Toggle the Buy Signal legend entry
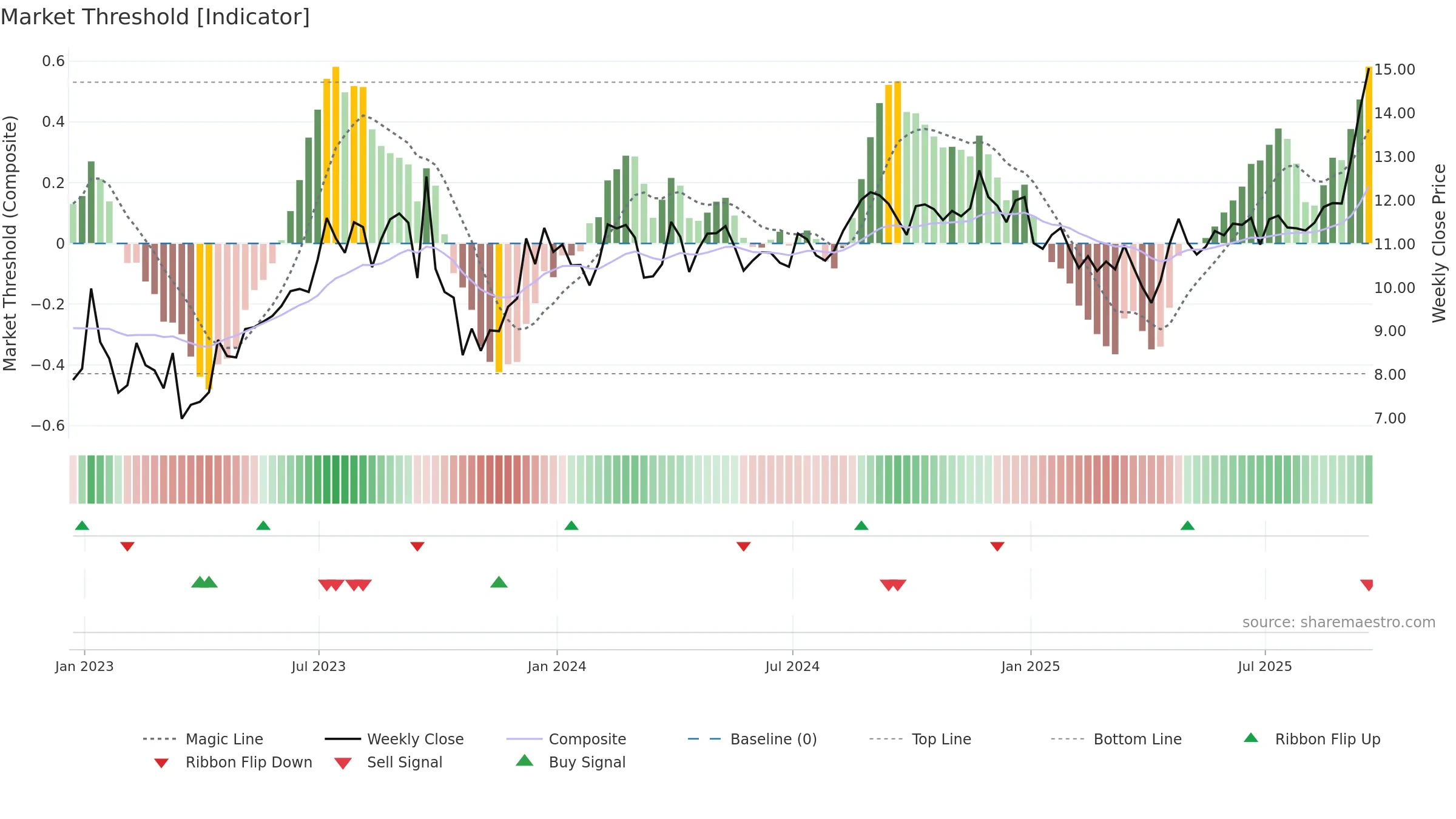1456x819 pixels. pos(570,762)
